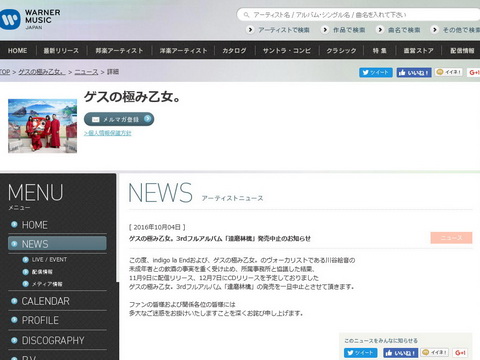
Task: Click top mixi イイネ! button
Action: pos(449,72)
